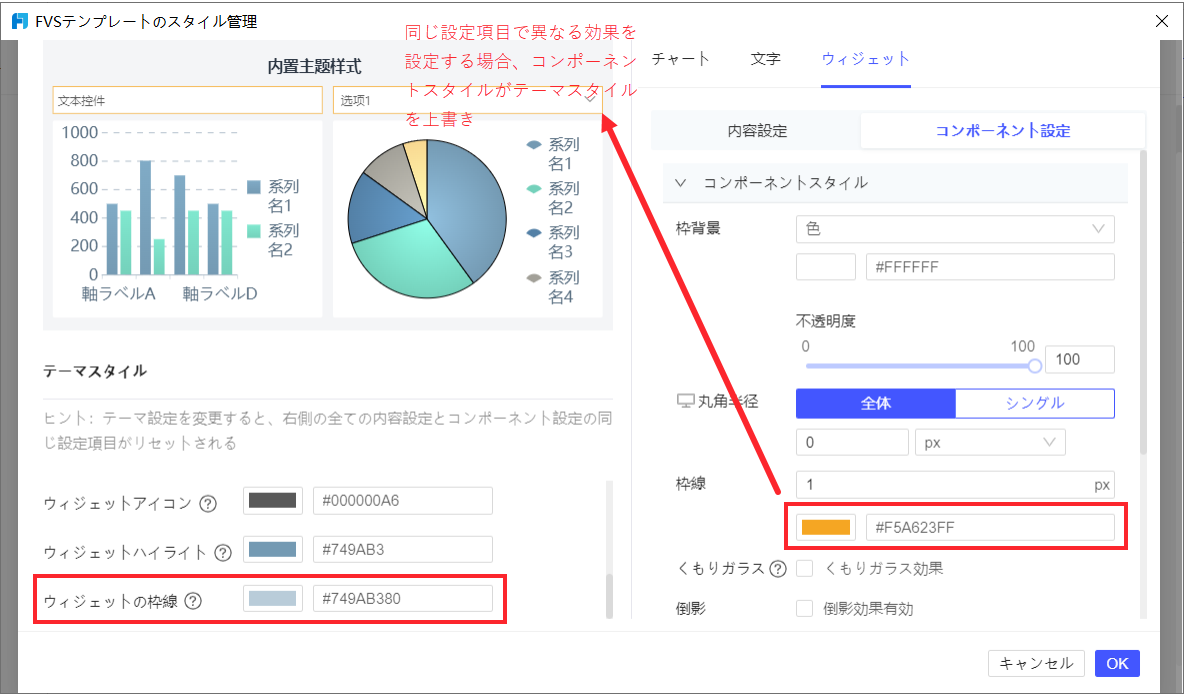Screen dimensions: 1184x694
Task: Click the blue ウィジェットハイライト color swatch
Action: (273, 550)
